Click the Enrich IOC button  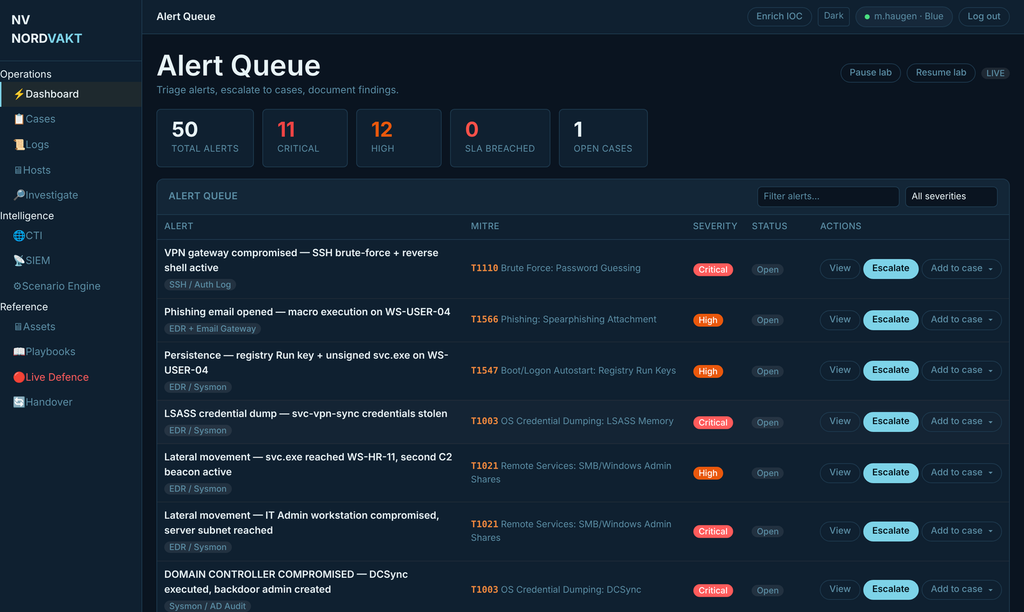click(x=779, y=16)
